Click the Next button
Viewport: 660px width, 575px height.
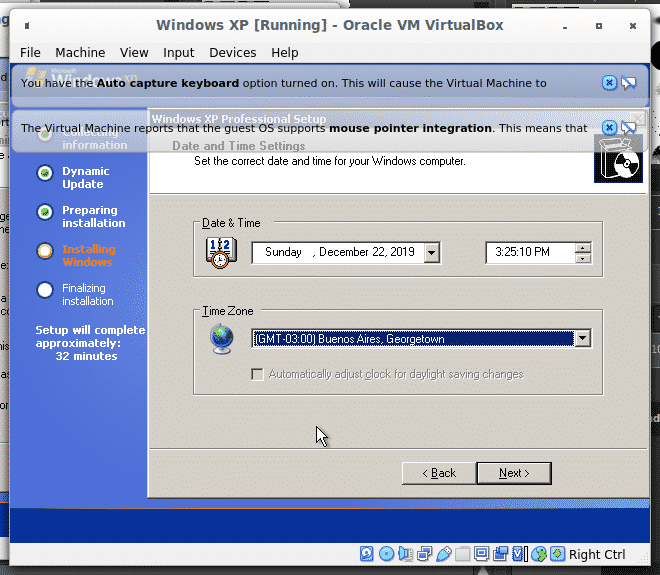(x=514, y=473)
